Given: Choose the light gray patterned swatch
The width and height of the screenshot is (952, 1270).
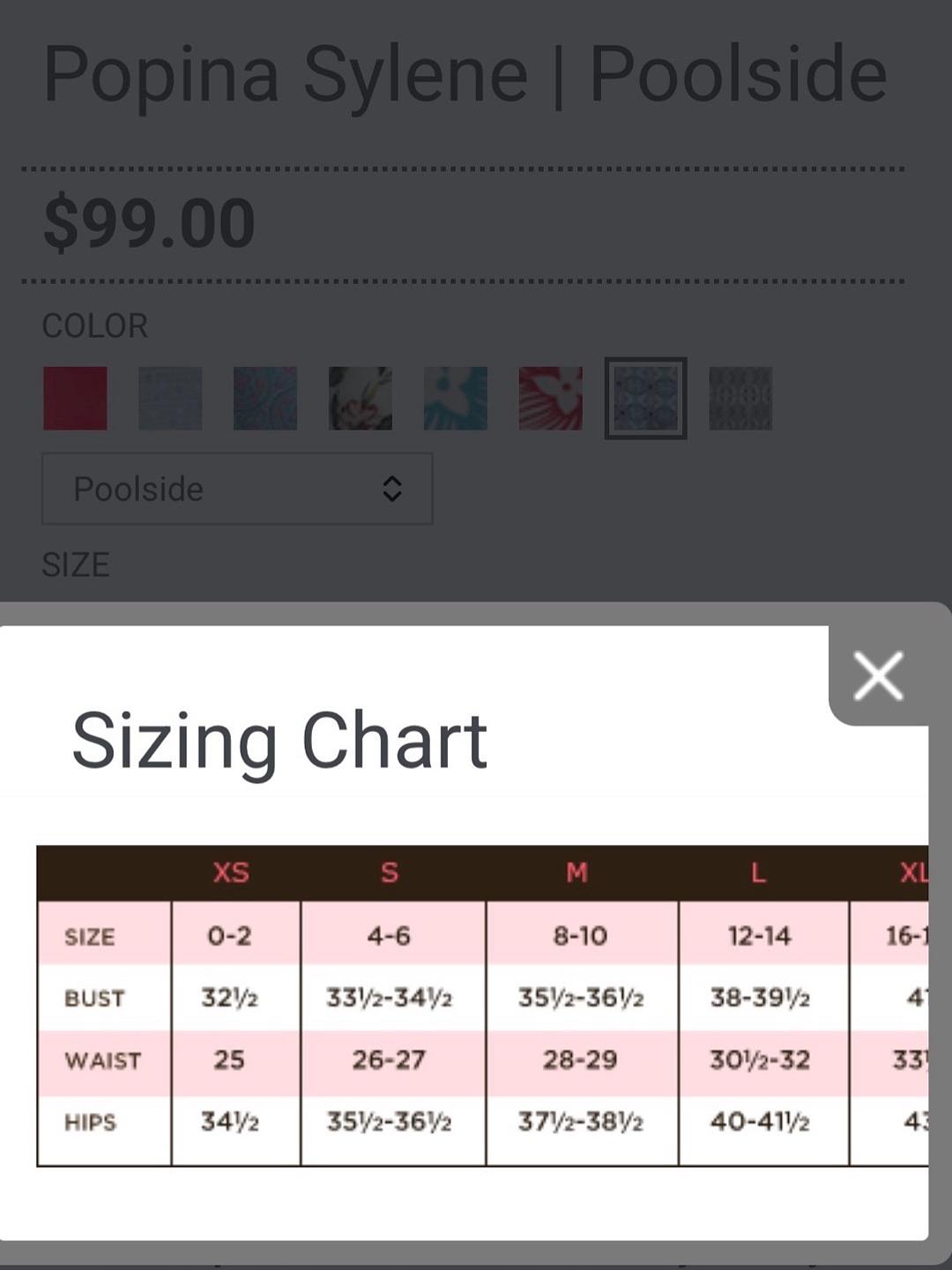Looking at the screenshot, I should click(x=170, y=399).
